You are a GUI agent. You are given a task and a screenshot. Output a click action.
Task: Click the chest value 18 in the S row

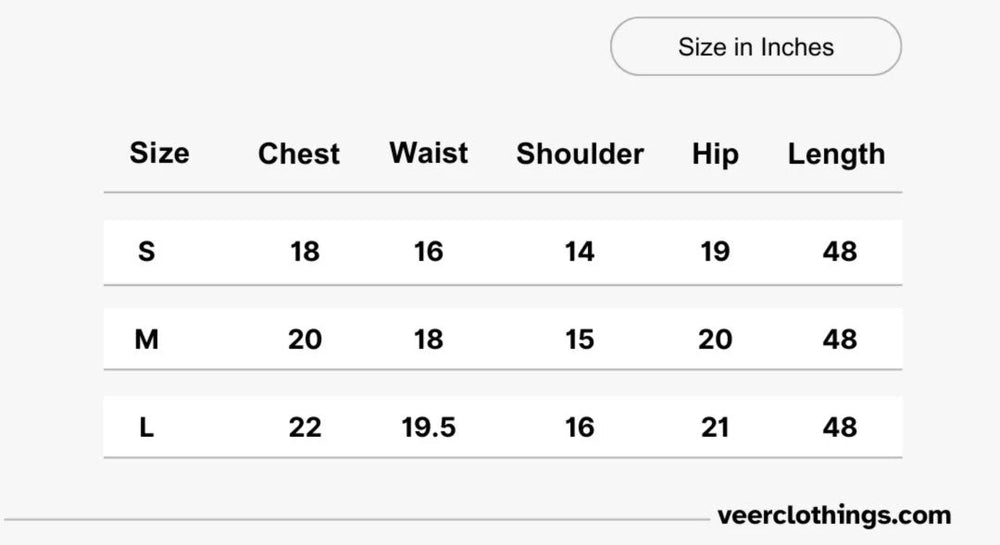click(305, 251)
